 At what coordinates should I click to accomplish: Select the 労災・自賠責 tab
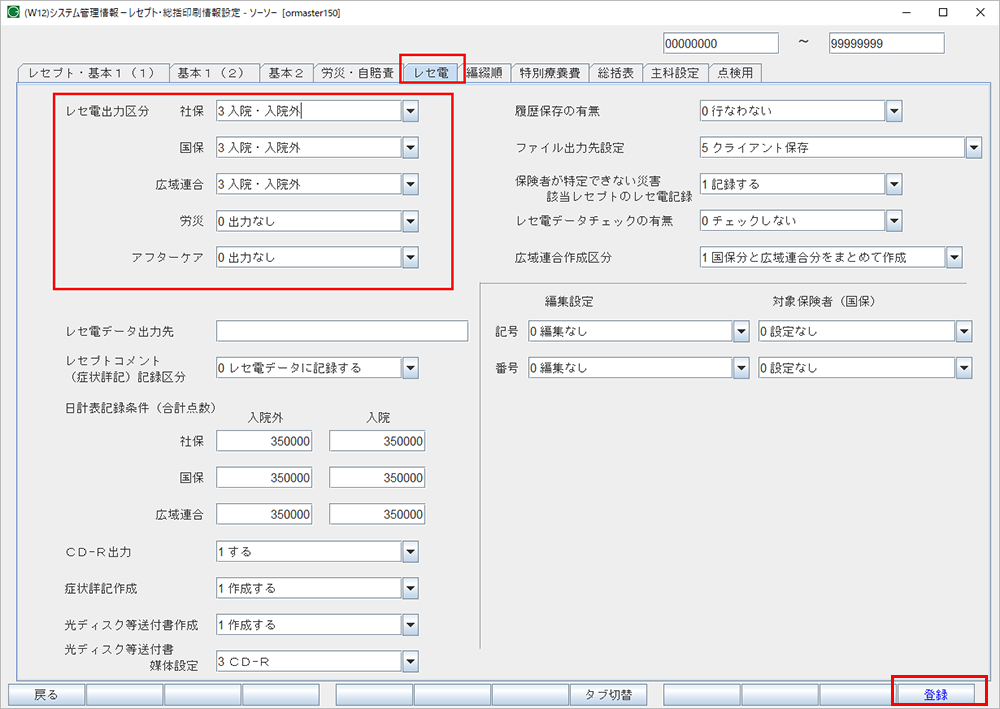pos(356,73)
